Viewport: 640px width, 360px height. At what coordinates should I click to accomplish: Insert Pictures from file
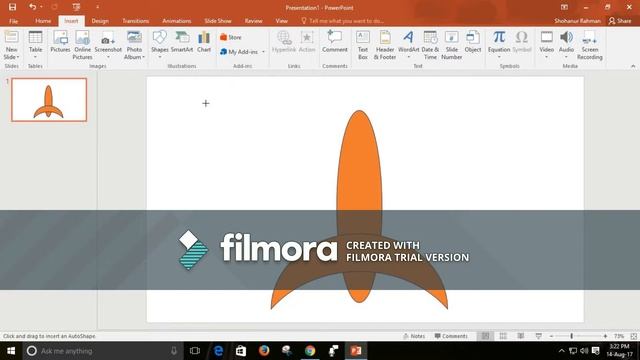(60, 42)
